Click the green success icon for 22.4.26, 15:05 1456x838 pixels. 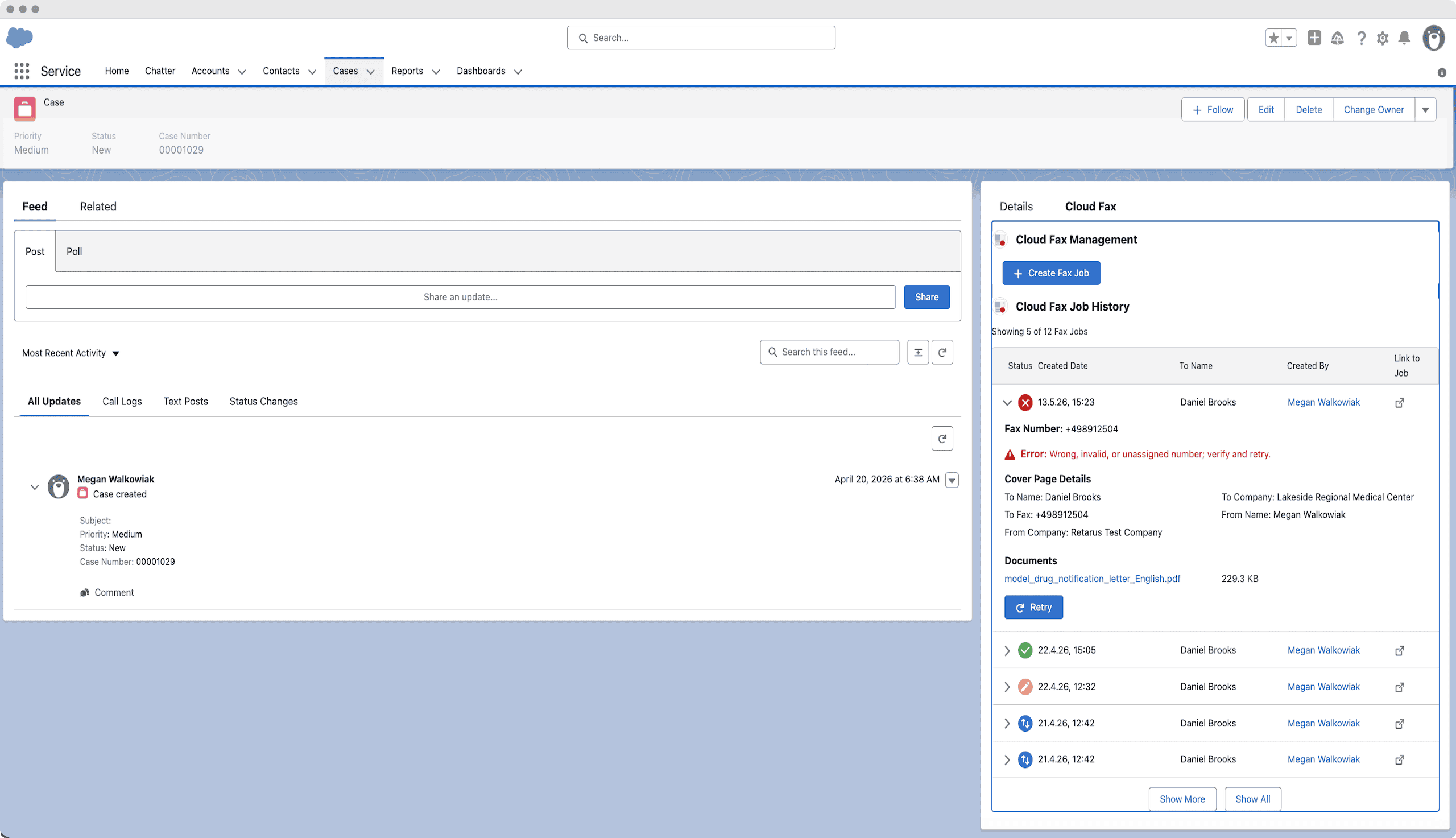(1025, 650)
